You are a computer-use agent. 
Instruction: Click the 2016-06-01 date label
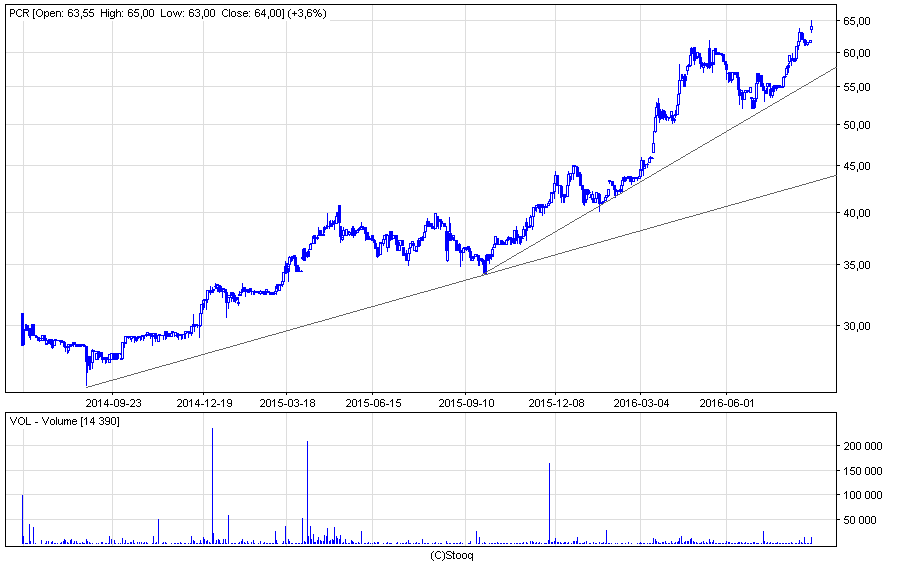pos(726,403)
